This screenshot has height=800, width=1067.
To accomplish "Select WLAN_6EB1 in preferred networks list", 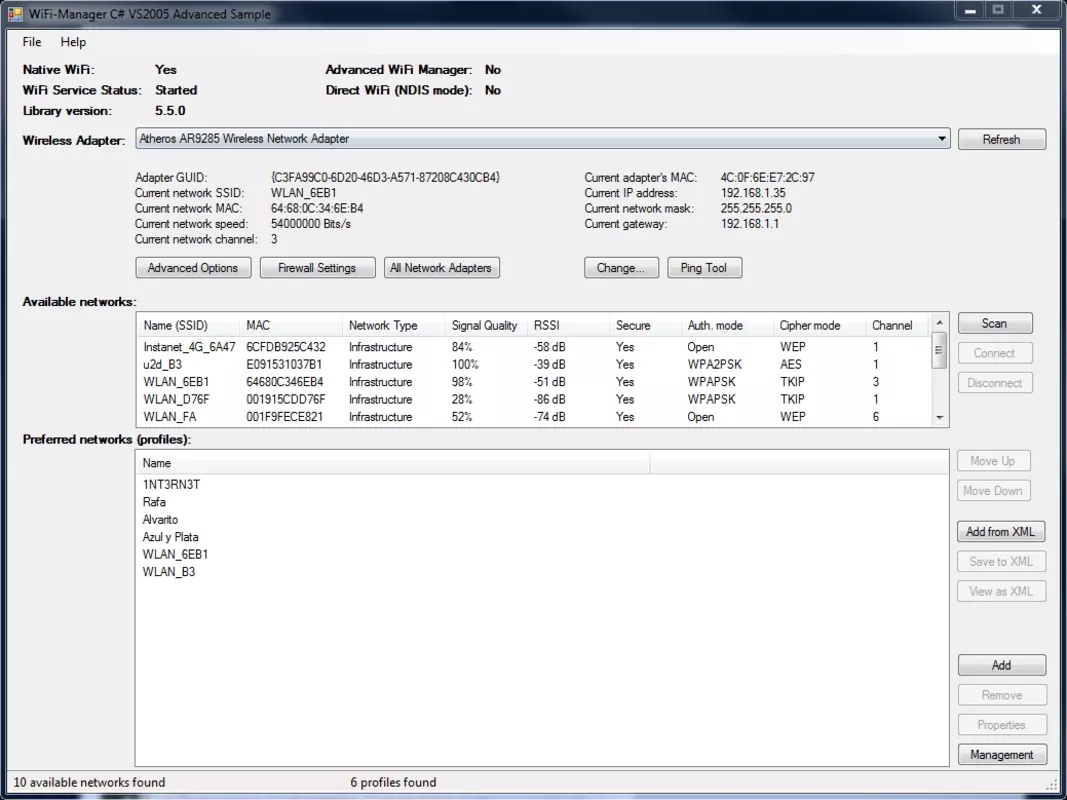I will [176, 554].
